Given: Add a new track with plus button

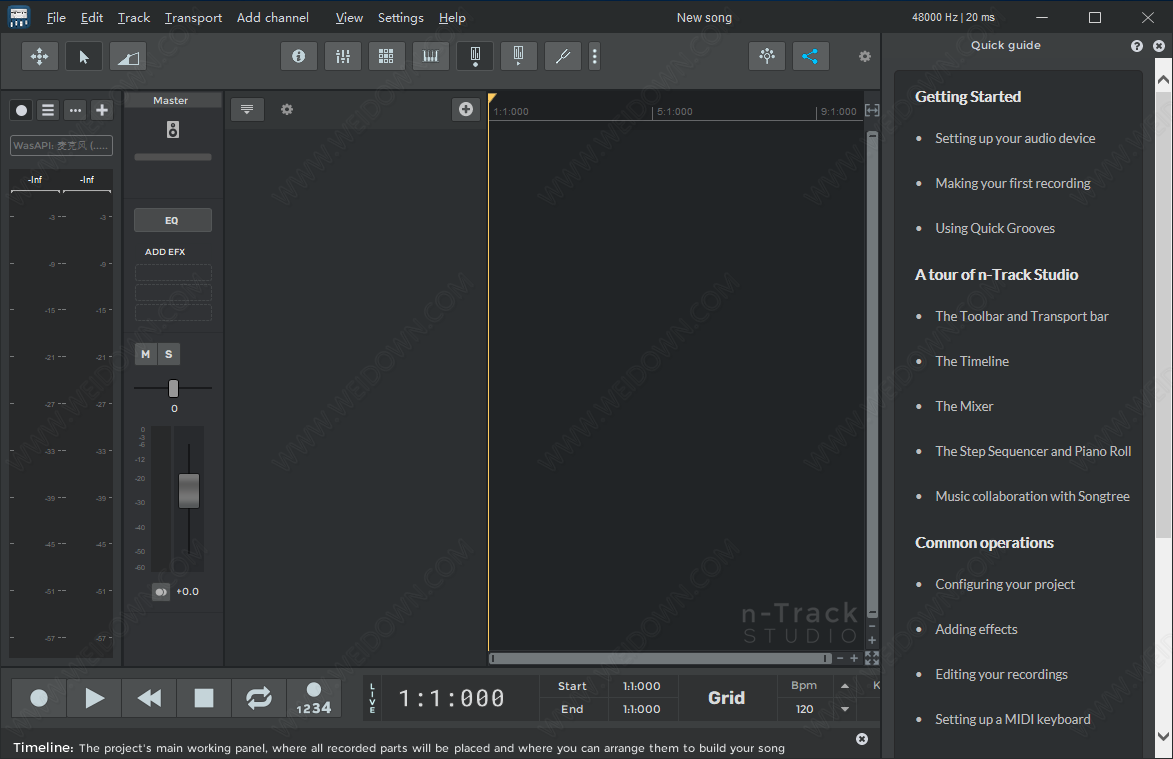Looking at the screenshot, I should (465, 109).
